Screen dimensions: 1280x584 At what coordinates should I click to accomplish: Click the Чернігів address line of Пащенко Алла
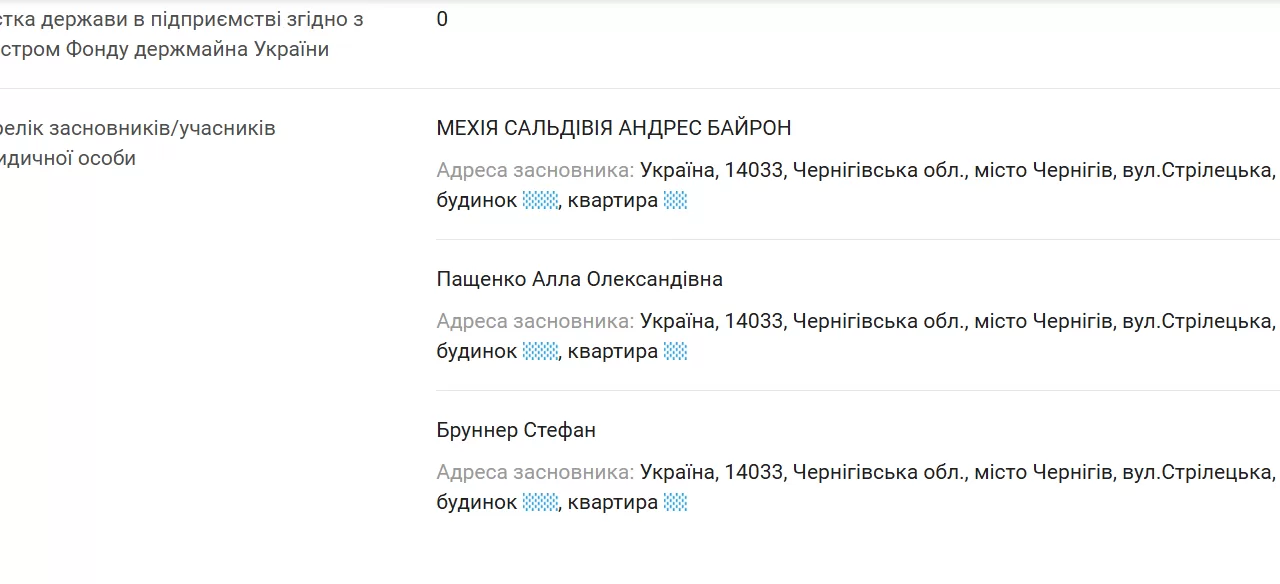coord(957,321)
